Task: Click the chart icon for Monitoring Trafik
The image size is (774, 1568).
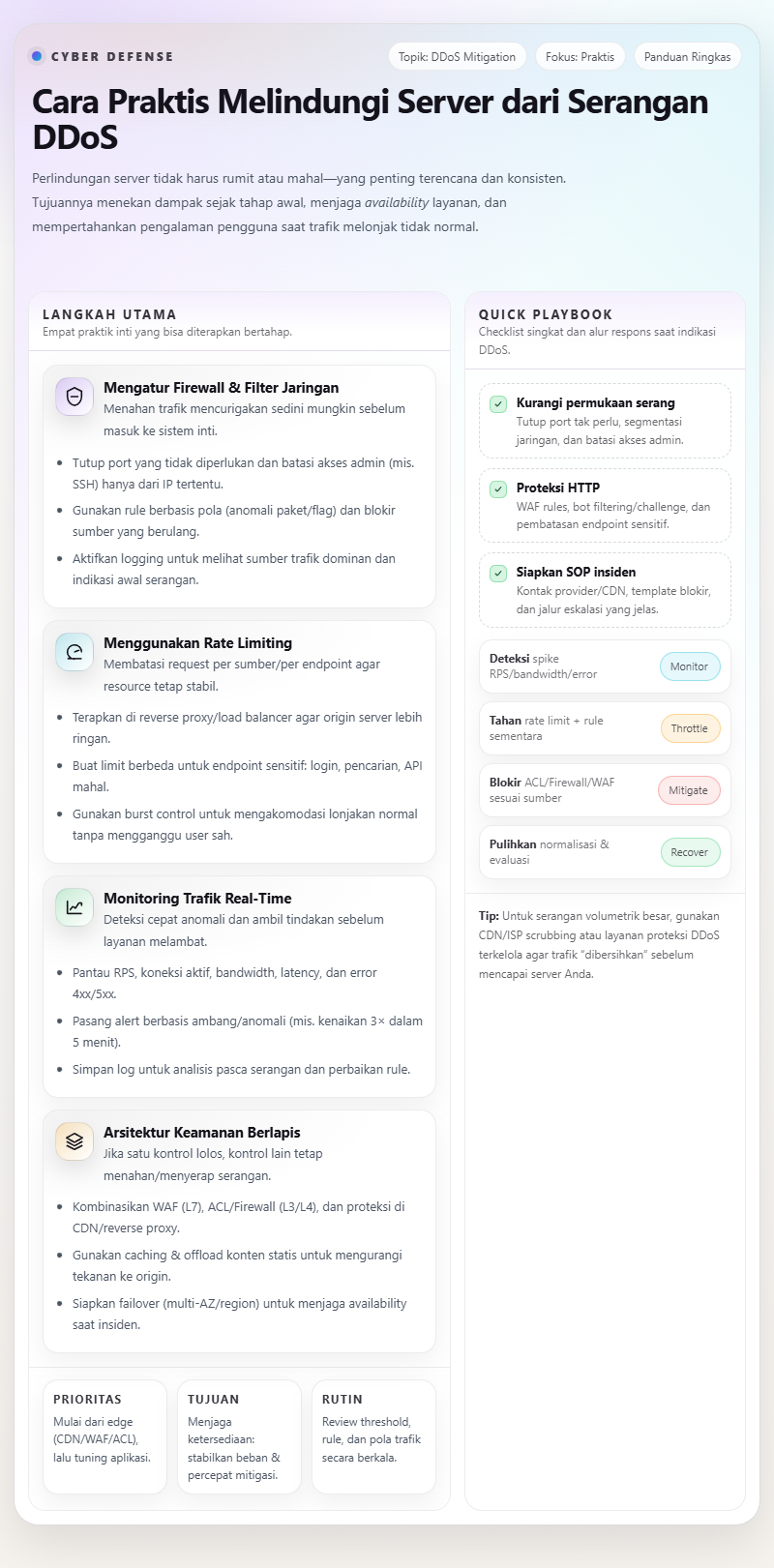Action: [x=74, y=907]
